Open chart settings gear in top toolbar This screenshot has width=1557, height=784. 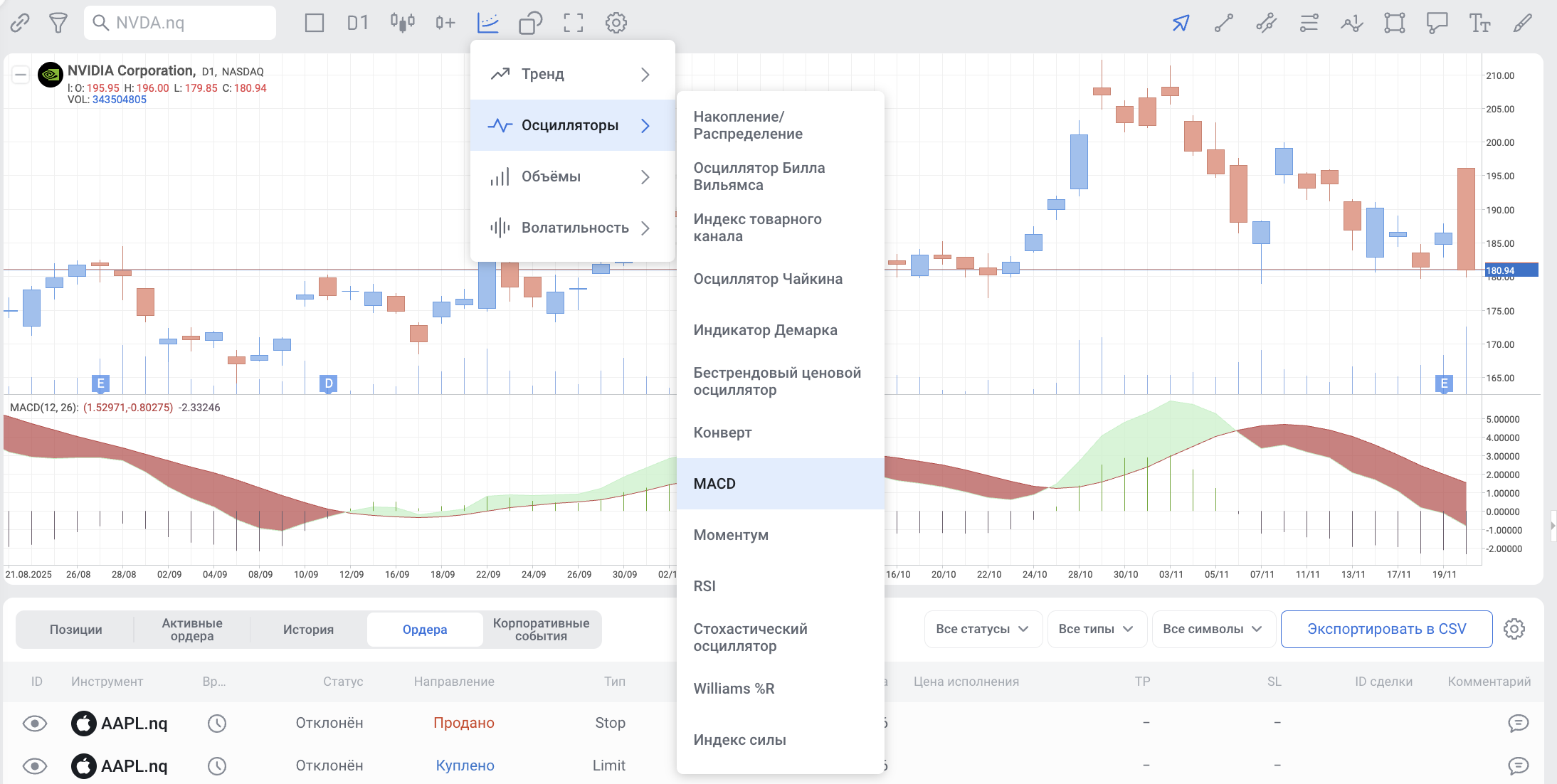point(616,23)
